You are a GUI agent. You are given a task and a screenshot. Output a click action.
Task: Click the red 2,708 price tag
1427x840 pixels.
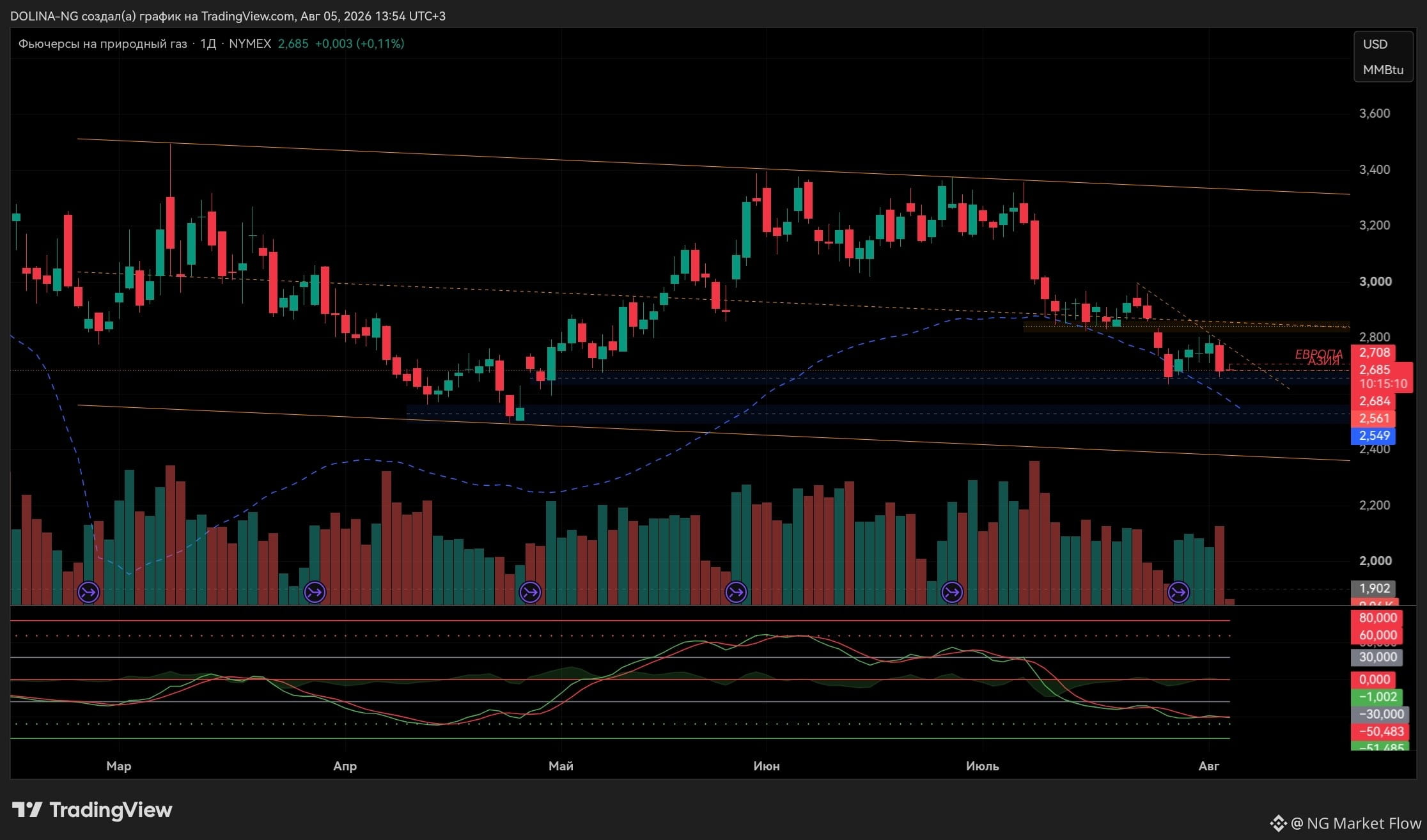[1373, 352]
